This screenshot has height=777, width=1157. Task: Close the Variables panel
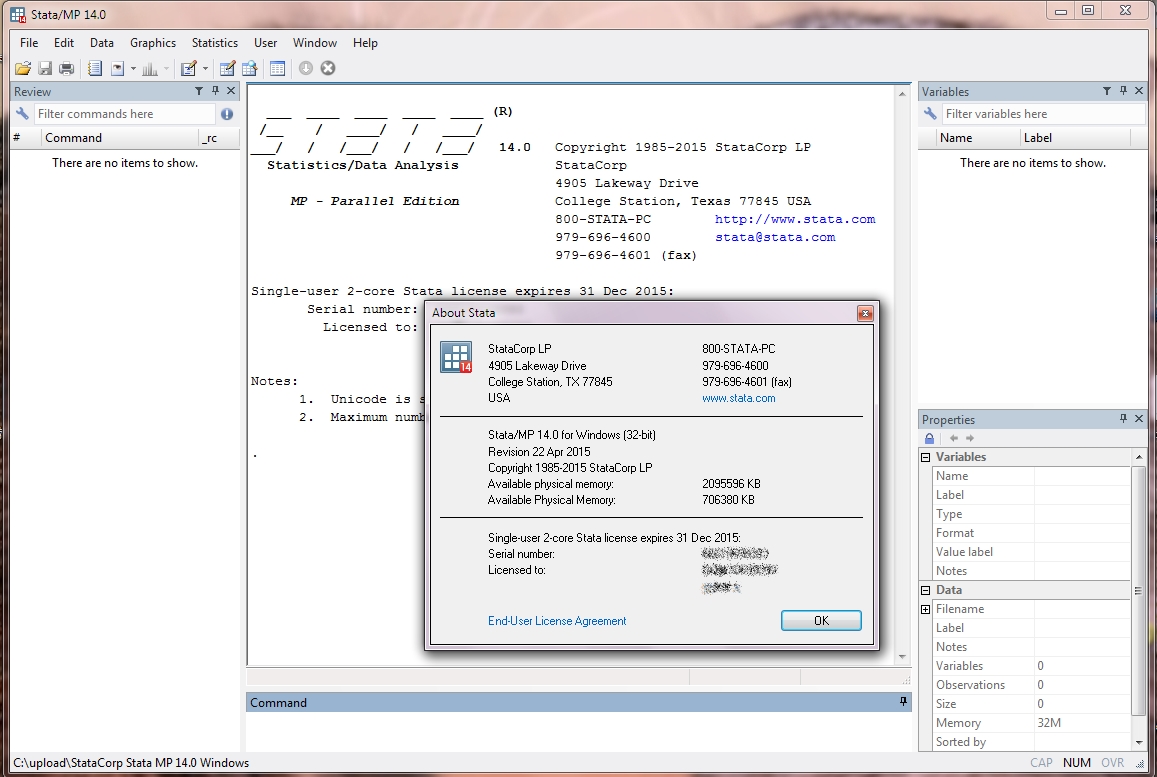[x=1139, y=91]
